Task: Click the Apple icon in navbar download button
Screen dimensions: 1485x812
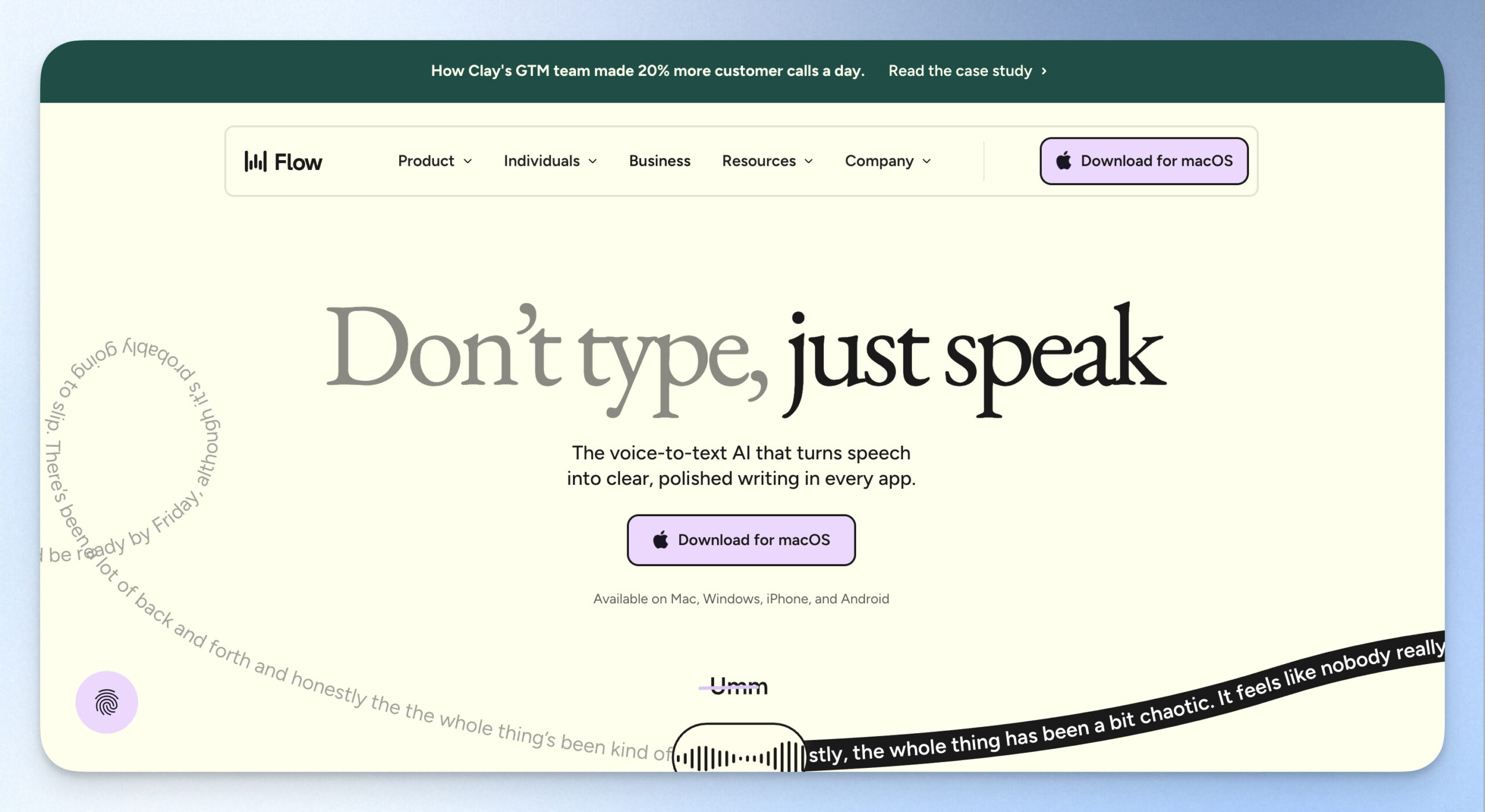Action: point(1063,160)
